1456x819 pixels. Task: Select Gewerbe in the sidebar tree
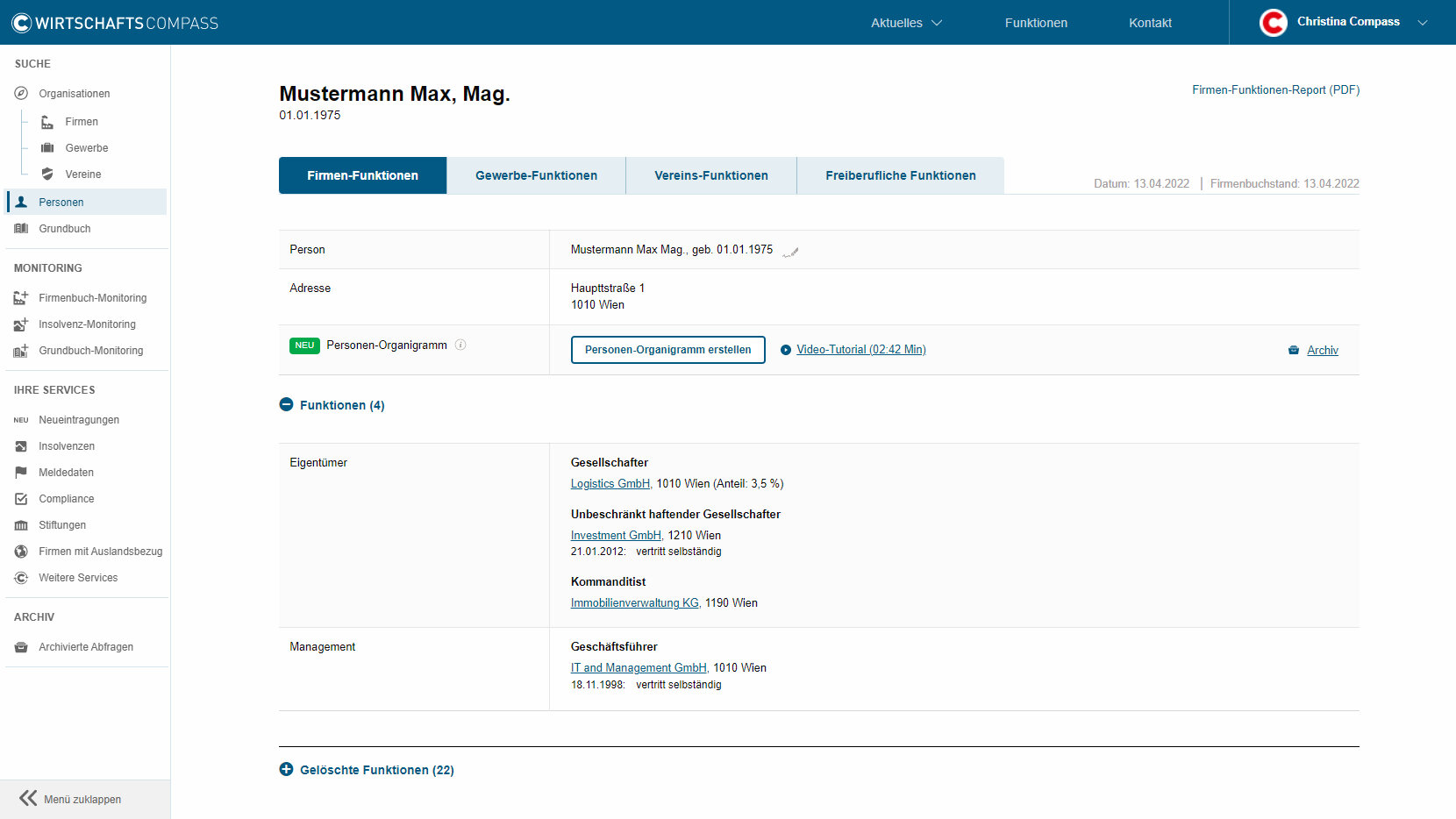87,148
